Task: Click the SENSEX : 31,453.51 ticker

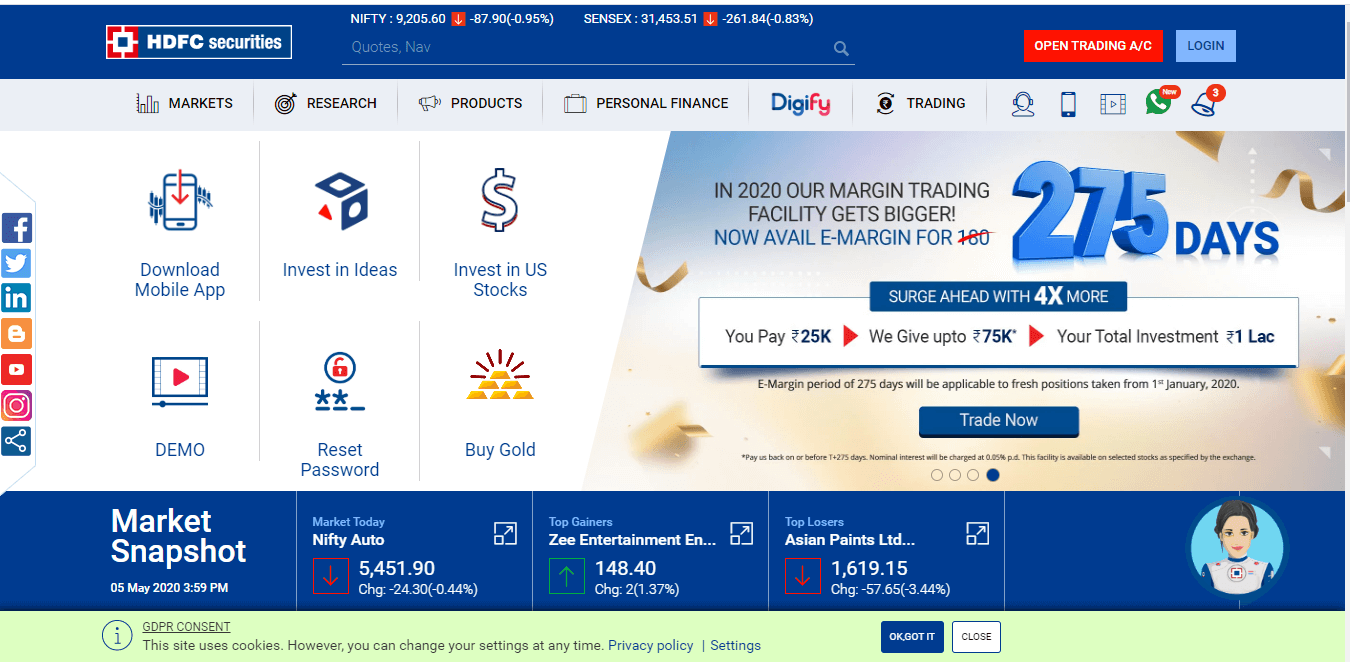Action: pos(640,19)
